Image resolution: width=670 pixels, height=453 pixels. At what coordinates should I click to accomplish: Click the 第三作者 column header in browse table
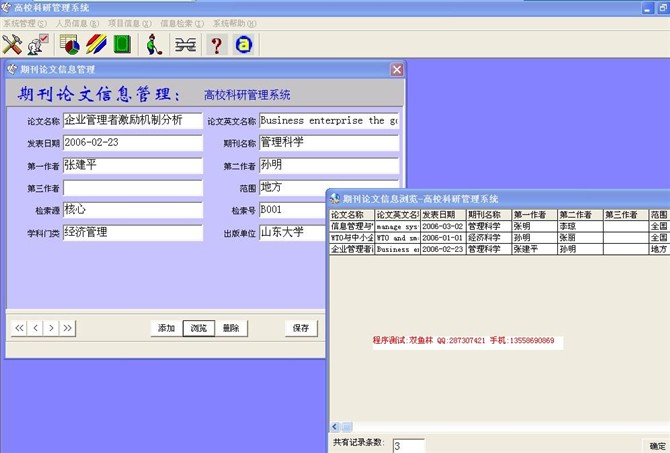pyautogui.click(x=626, y=215)
